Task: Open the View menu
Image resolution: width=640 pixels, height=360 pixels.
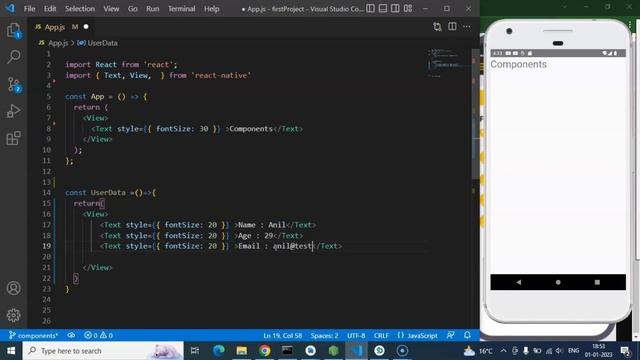Action: 111,9
